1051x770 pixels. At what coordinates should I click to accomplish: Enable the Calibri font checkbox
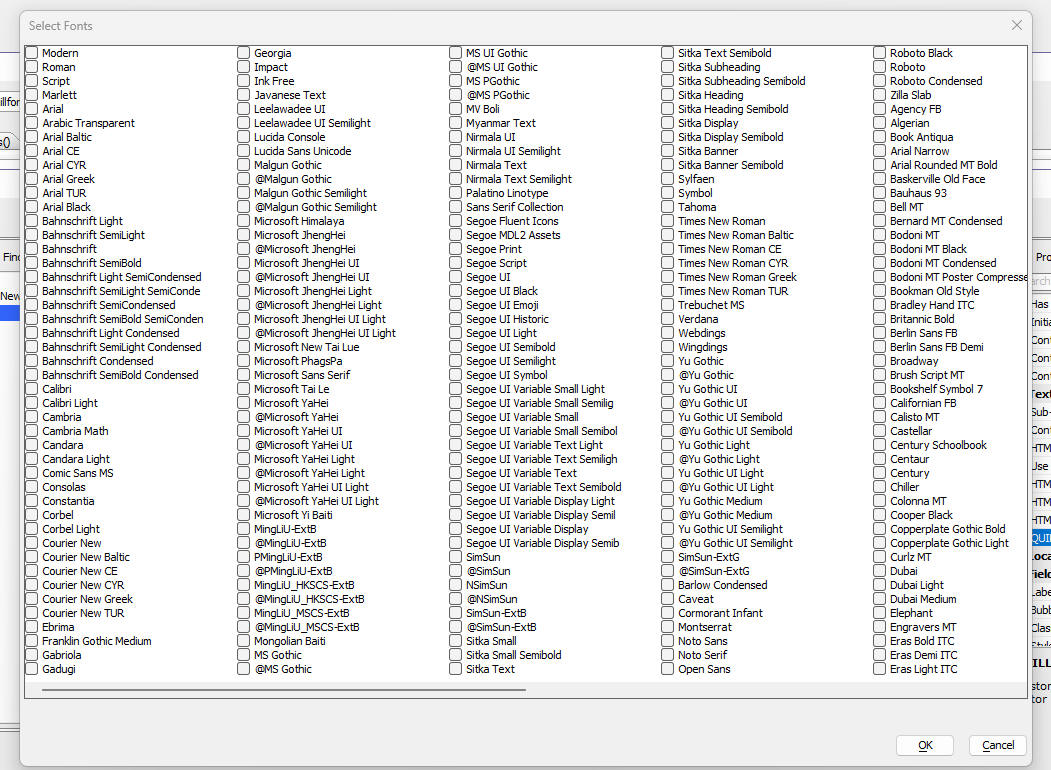[x=32, y=389]
